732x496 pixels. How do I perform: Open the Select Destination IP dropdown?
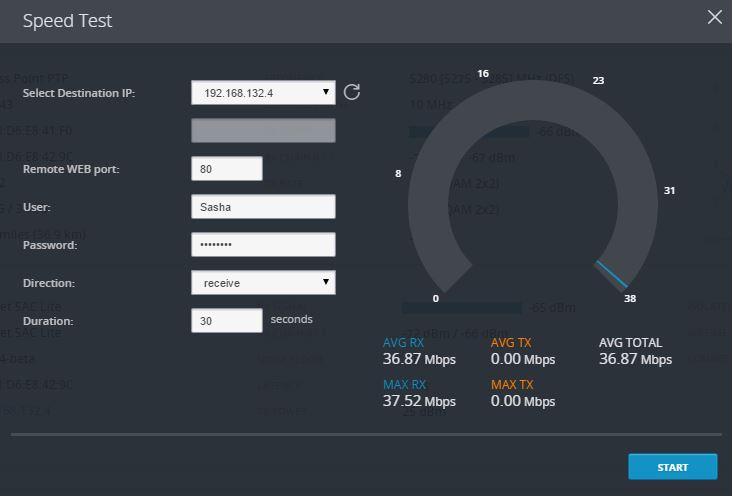click(x=263, y=92)
